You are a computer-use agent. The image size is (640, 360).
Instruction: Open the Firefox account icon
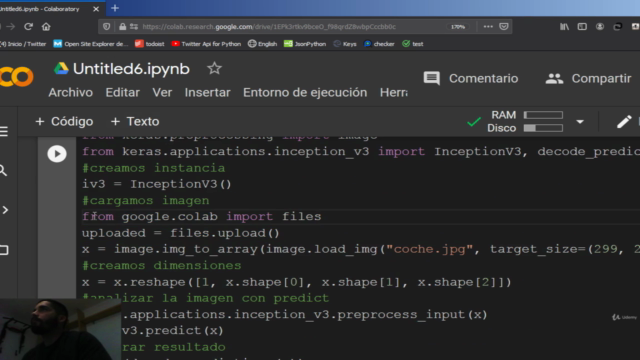(600, 27)
